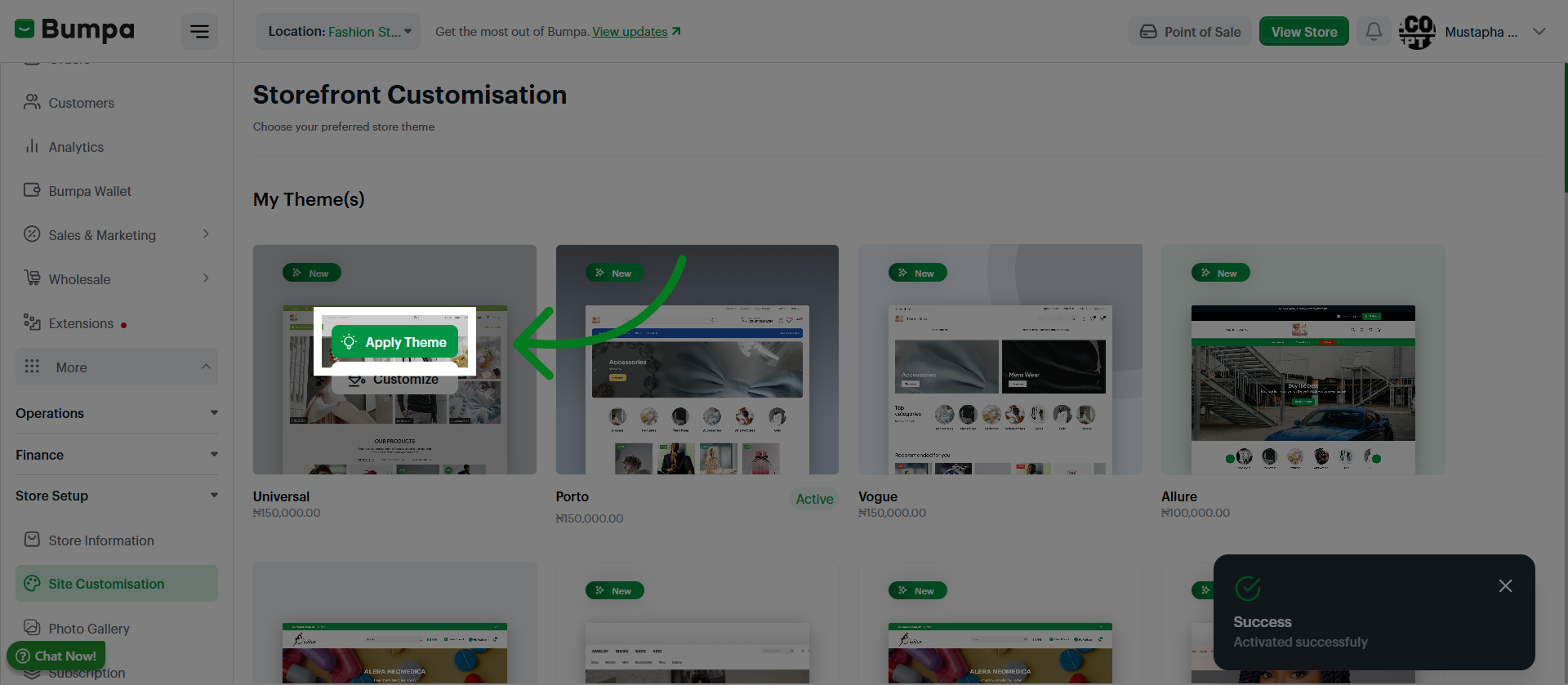The height and width of the screenshot is (685, 1568).
Task: Click the More grid icon
Action: [x=32, y=367]
